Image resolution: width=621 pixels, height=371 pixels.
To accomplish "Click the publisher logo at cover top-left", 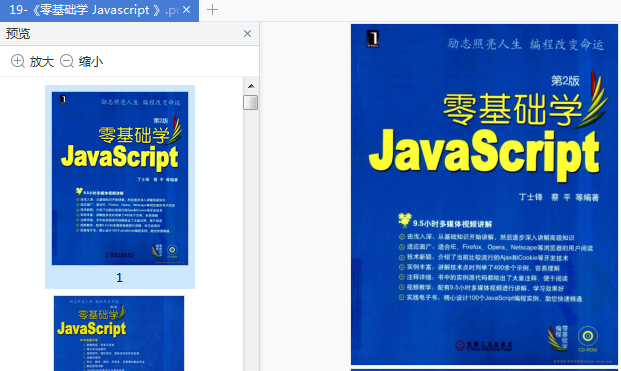I will click(372, 39).
